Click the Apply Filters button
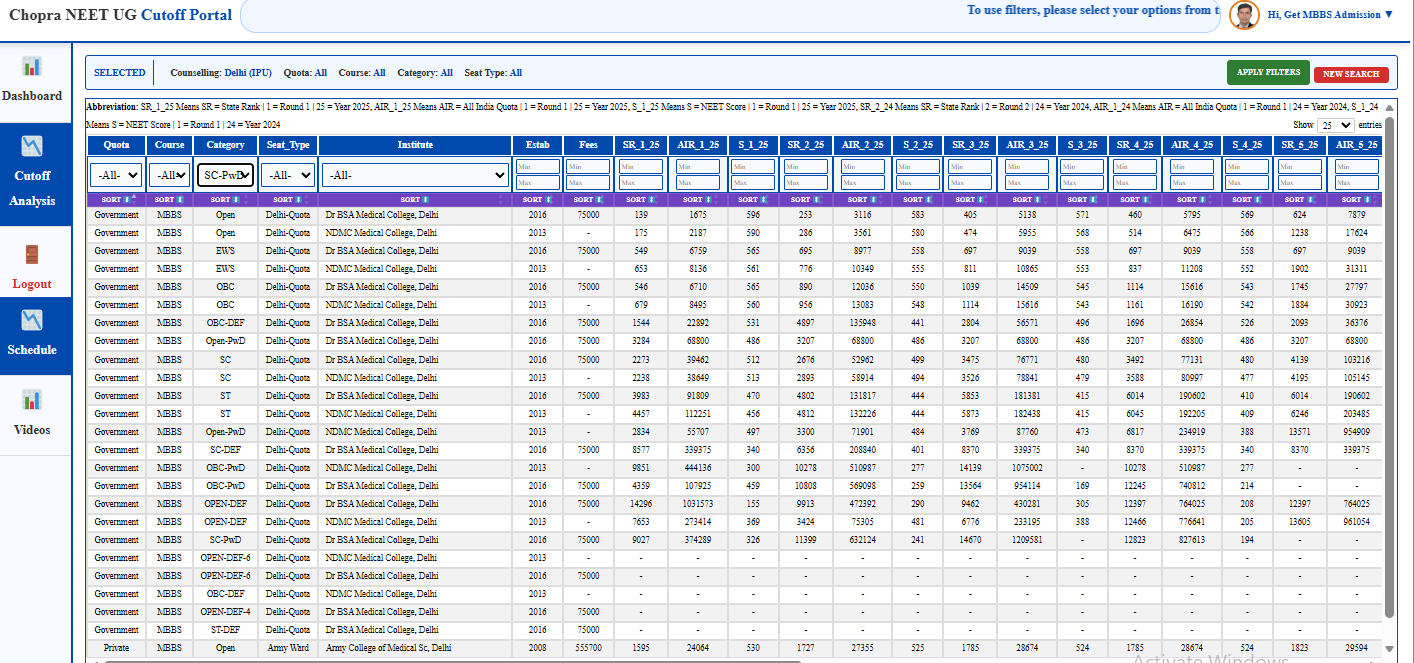Screen dimensions: 1414x663 1268,73
